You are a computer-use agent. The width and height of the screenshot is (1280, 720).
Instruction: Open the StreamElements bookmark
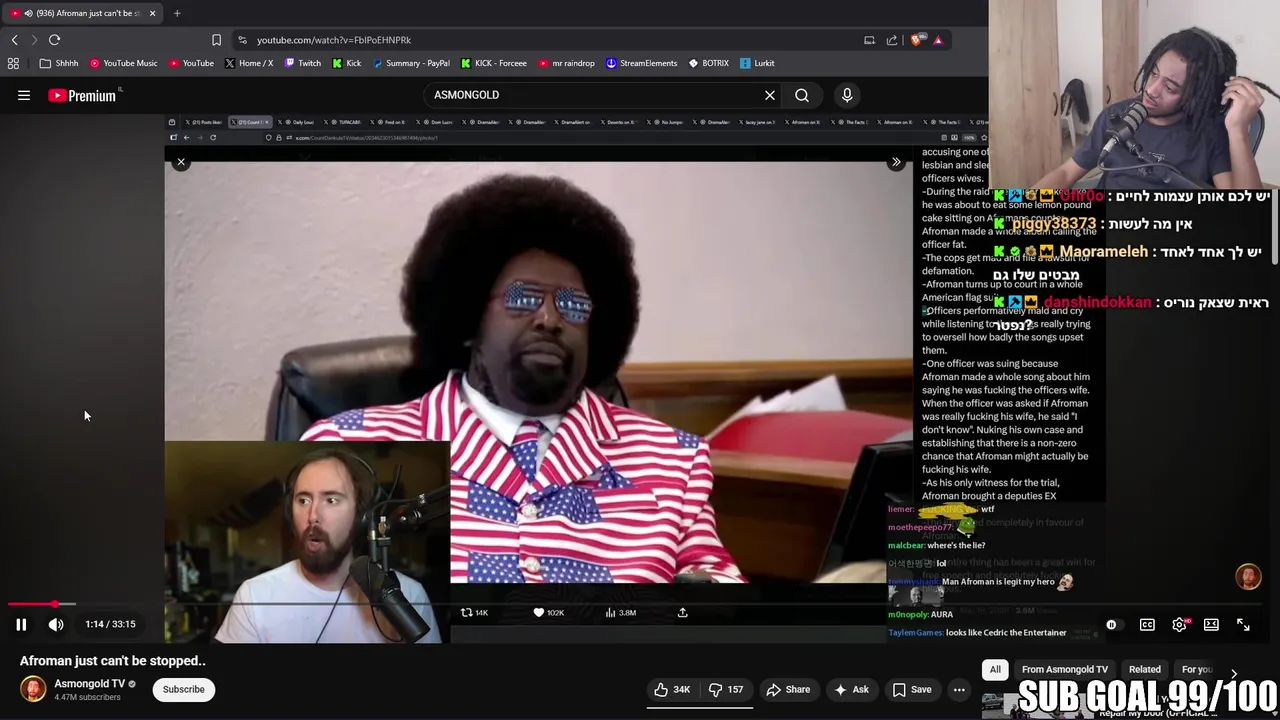[x=642, y=63]
